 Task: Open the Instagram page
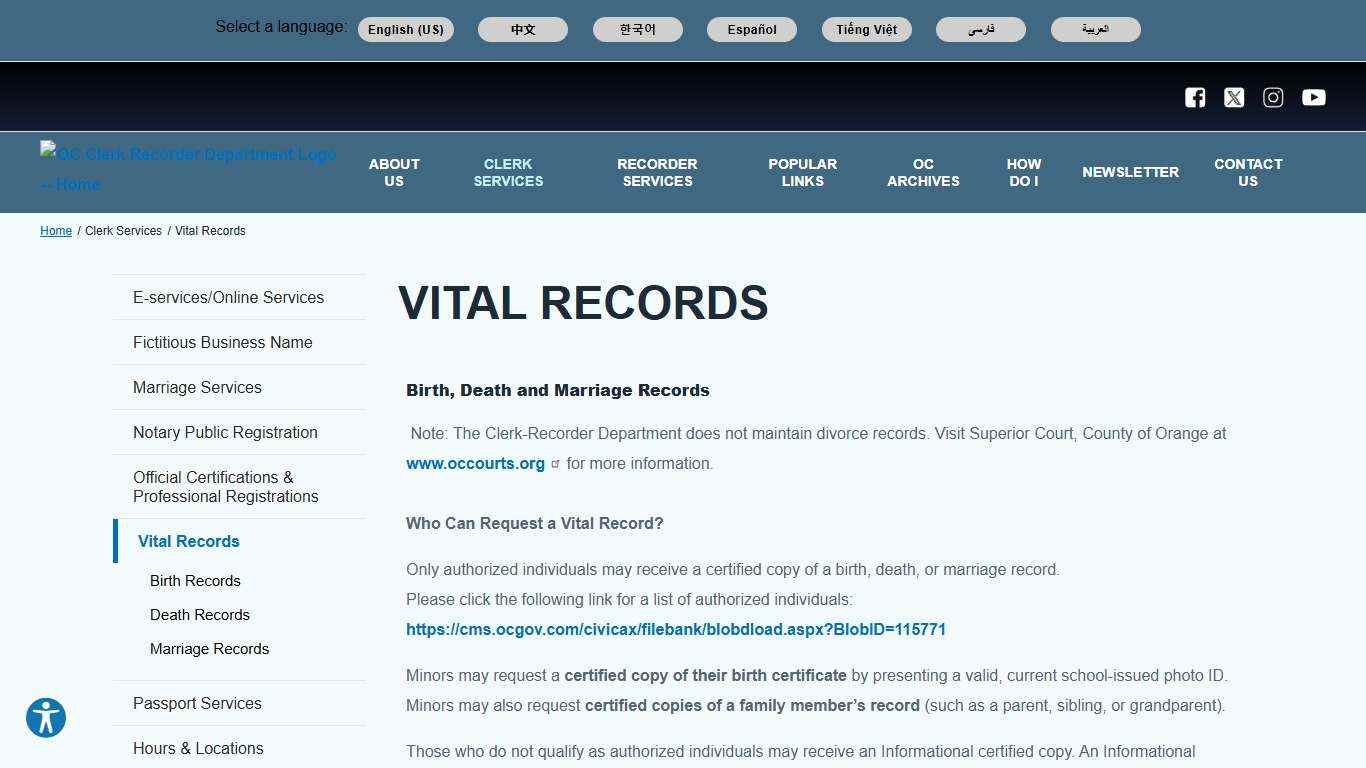[x=1272, y=97]
